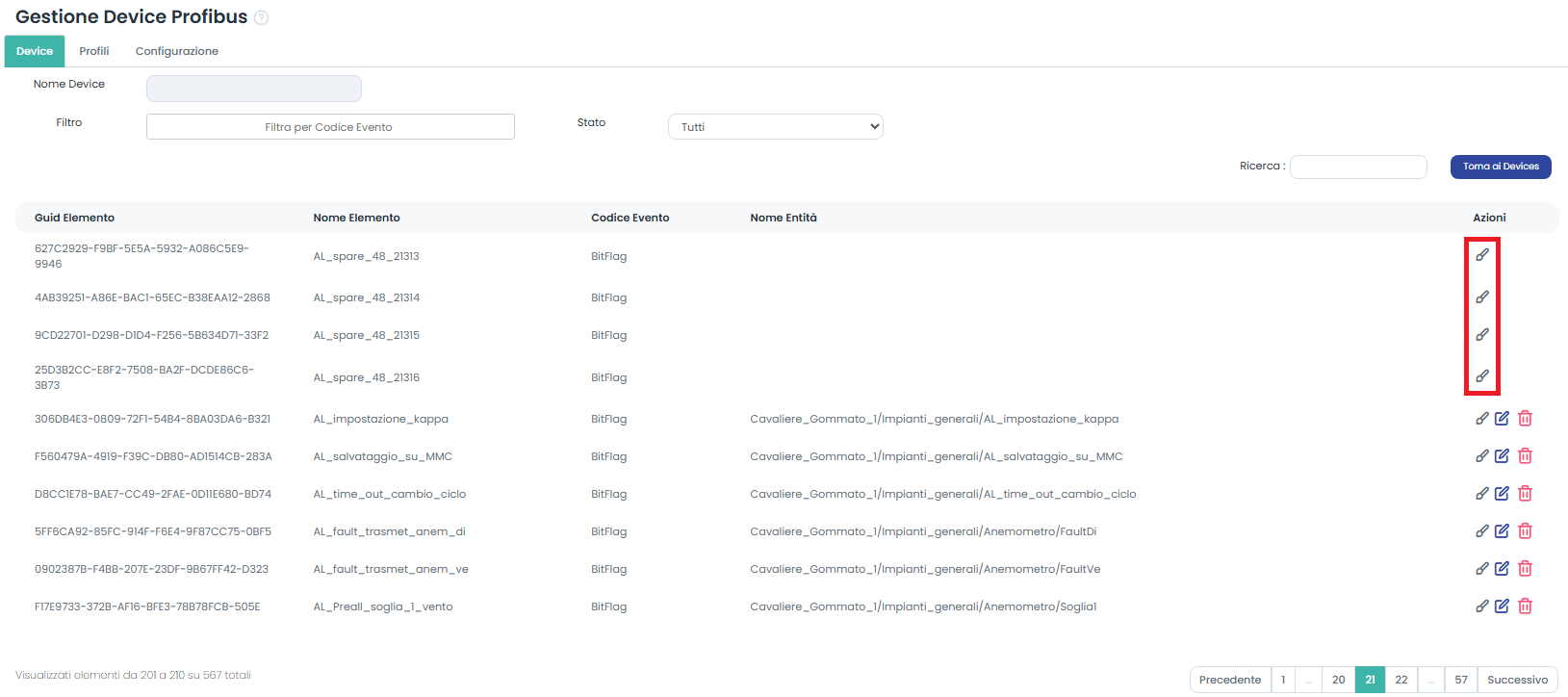Click link icon for AL_spare_48_21313 row
Viewport: 1568px width, 697px height.
(x=1482, y=255)
